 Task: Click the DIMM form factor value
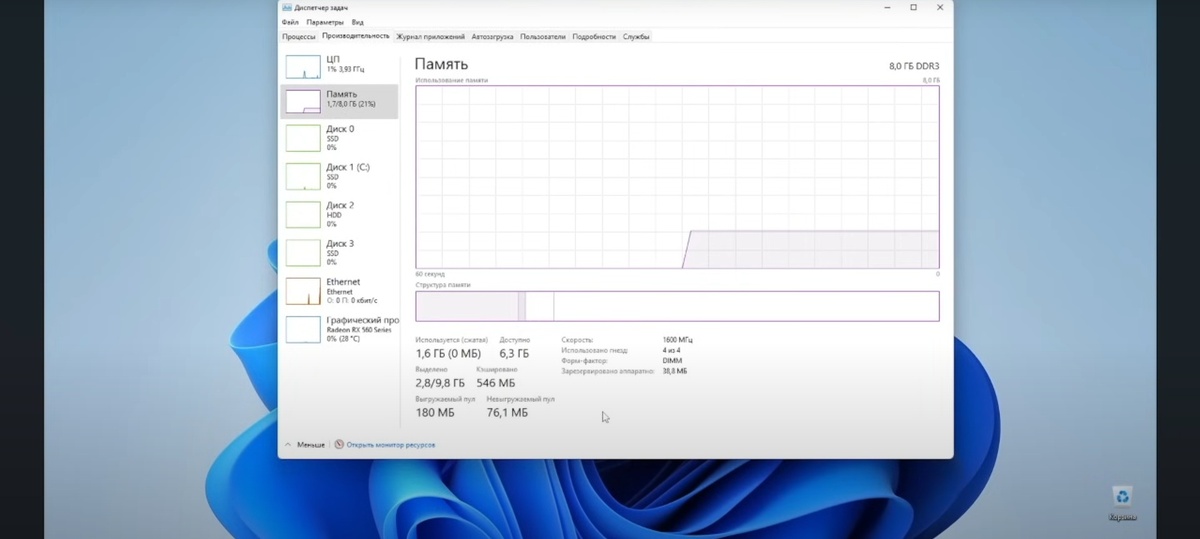(672, 361)
